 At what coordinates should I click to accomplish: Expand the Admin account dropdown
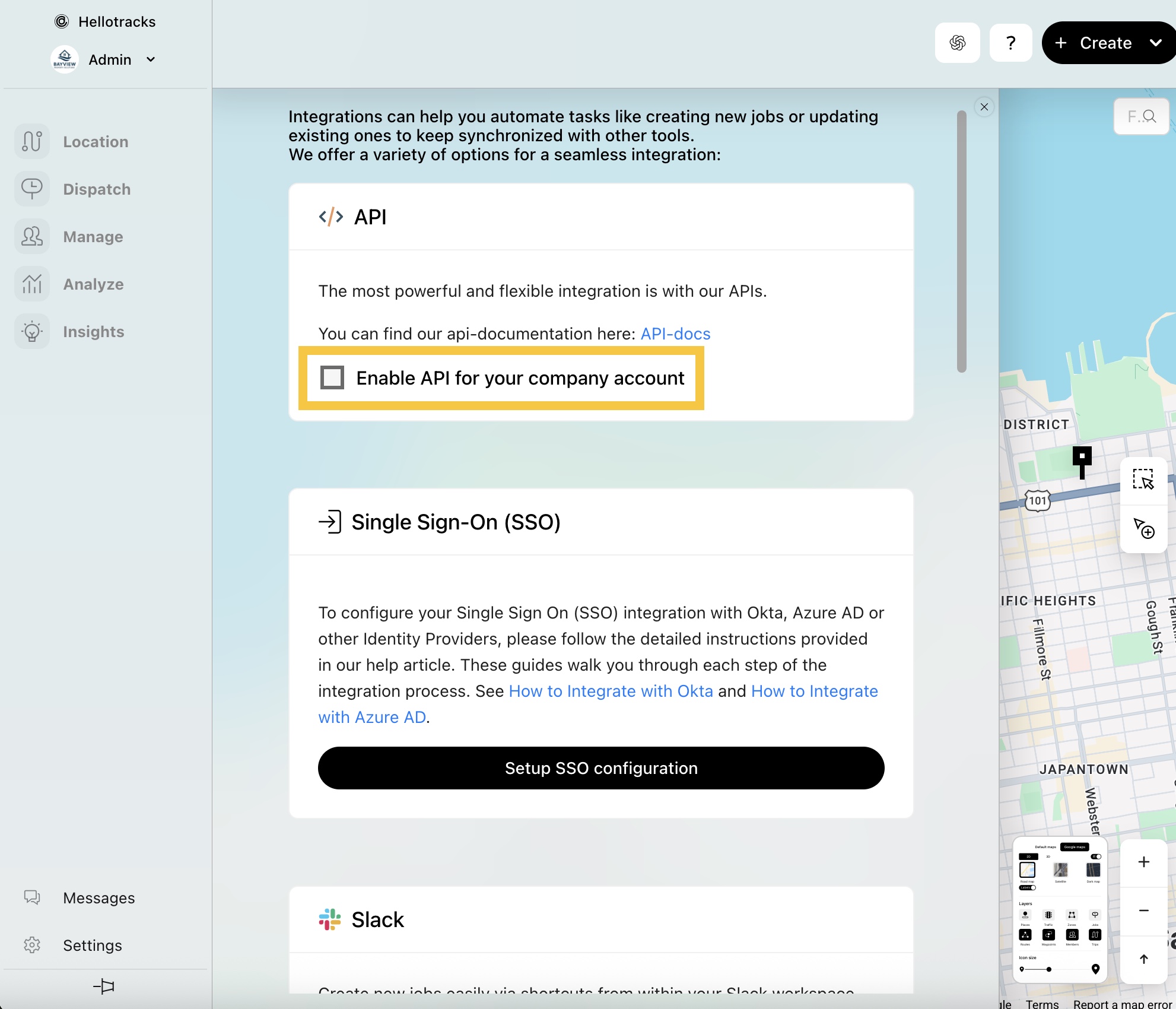tap(151, 59)
